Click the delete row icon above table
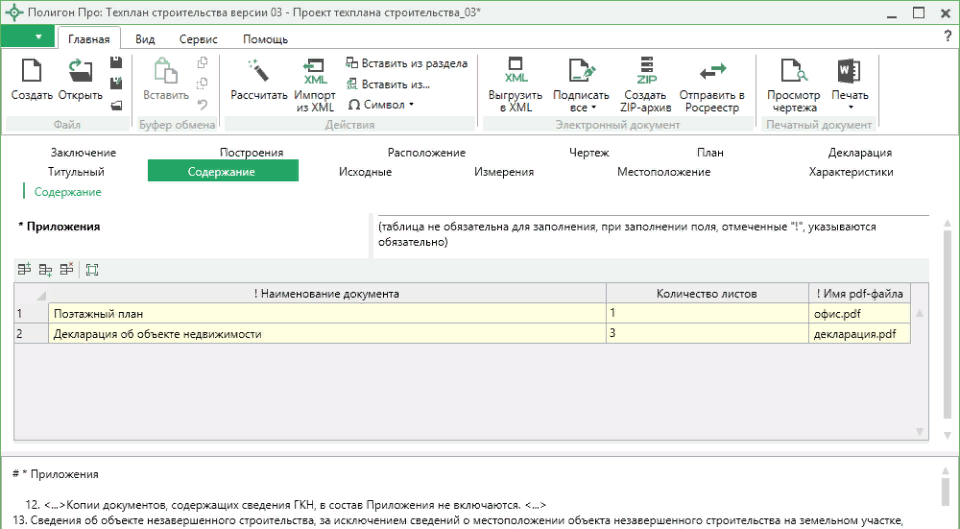The width and height of the screenshot is (960, 529). pos(66,269)
